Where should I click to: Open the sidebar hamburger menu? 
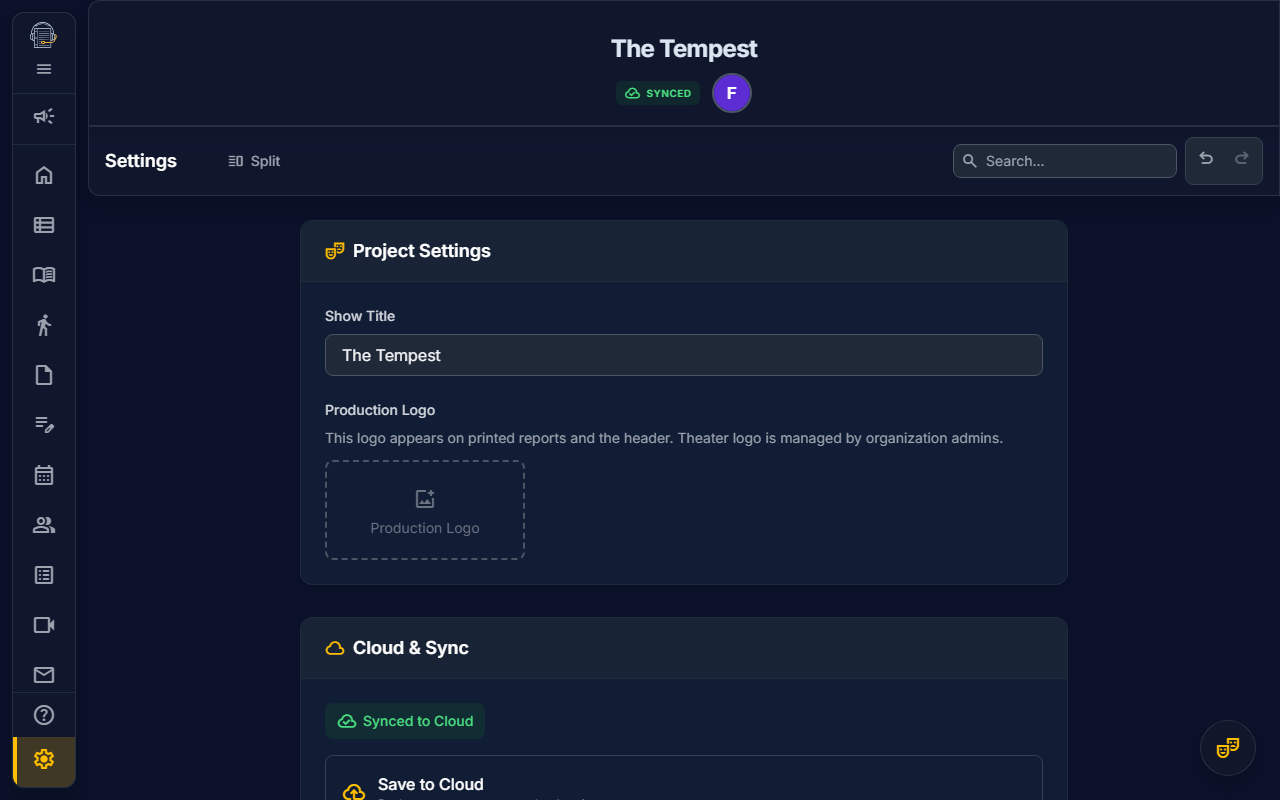point(43,69)
